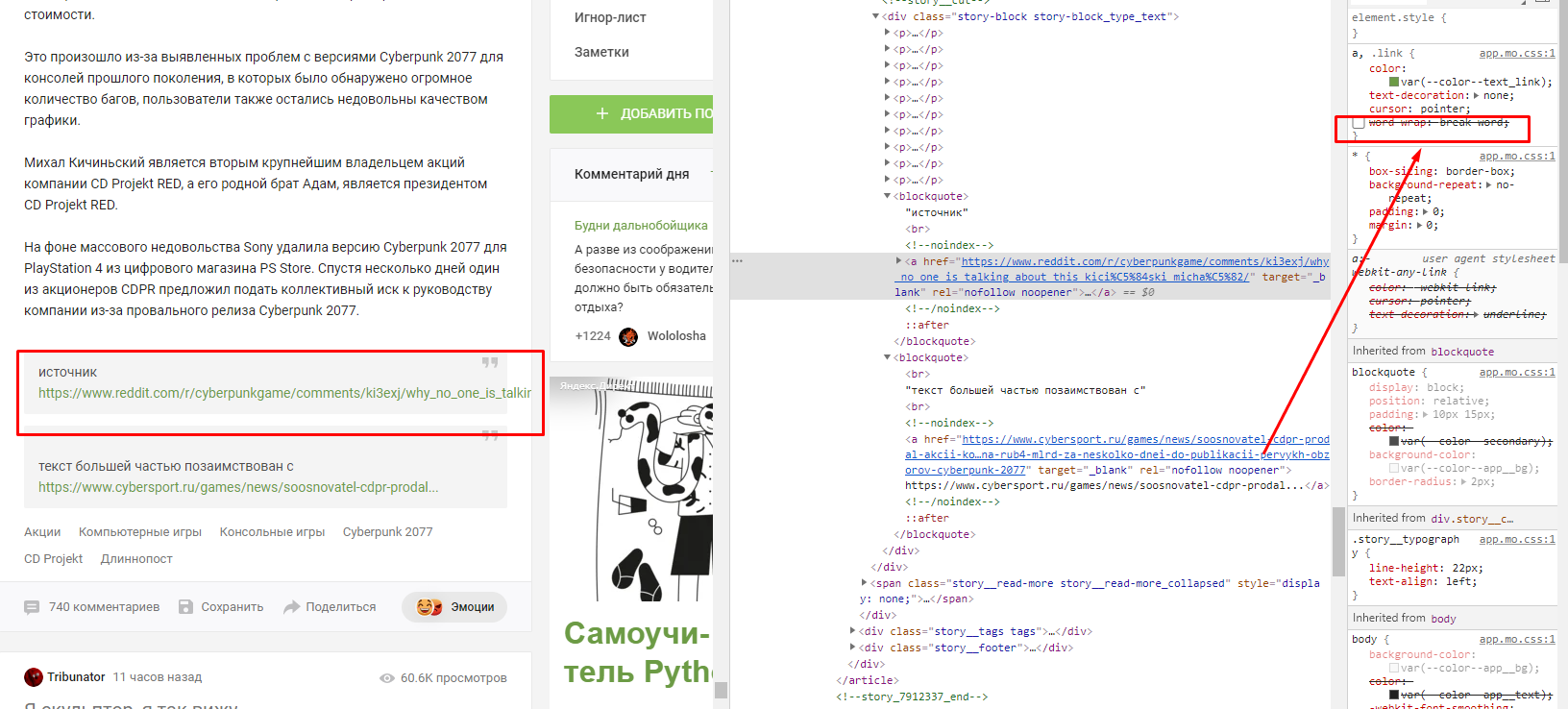The image size is (1568, 709).
Task: Click the blockquote link after "Inherited from"
Action: [x=1462, y=353]
